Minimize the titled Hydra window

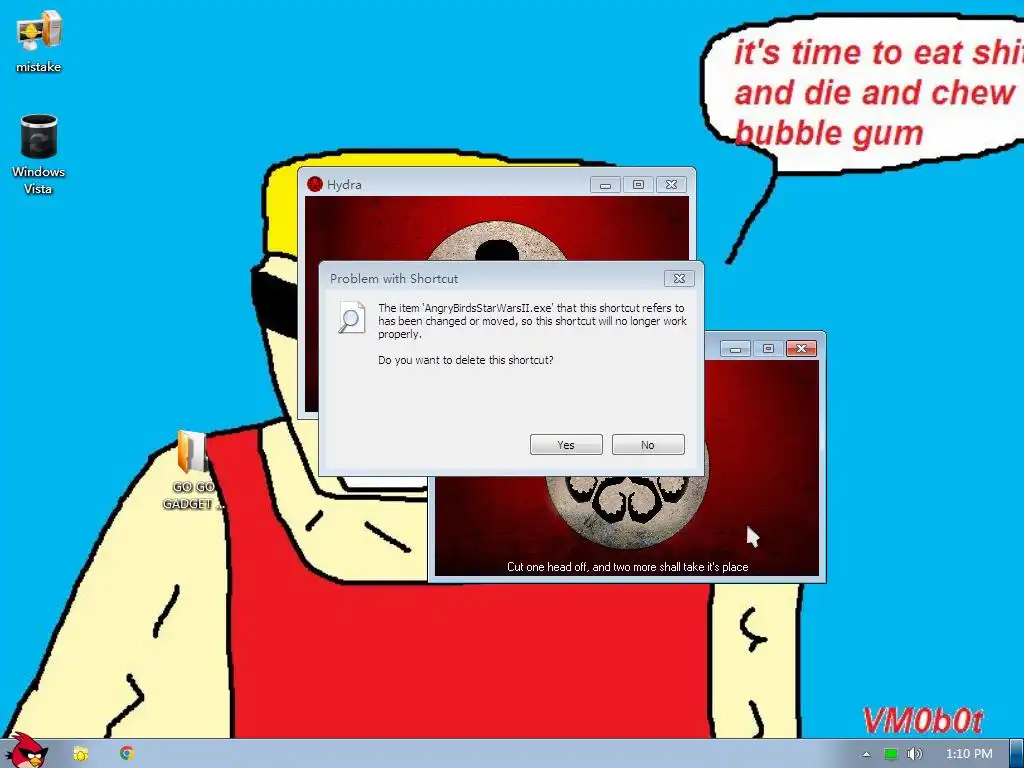click(605, 185)
